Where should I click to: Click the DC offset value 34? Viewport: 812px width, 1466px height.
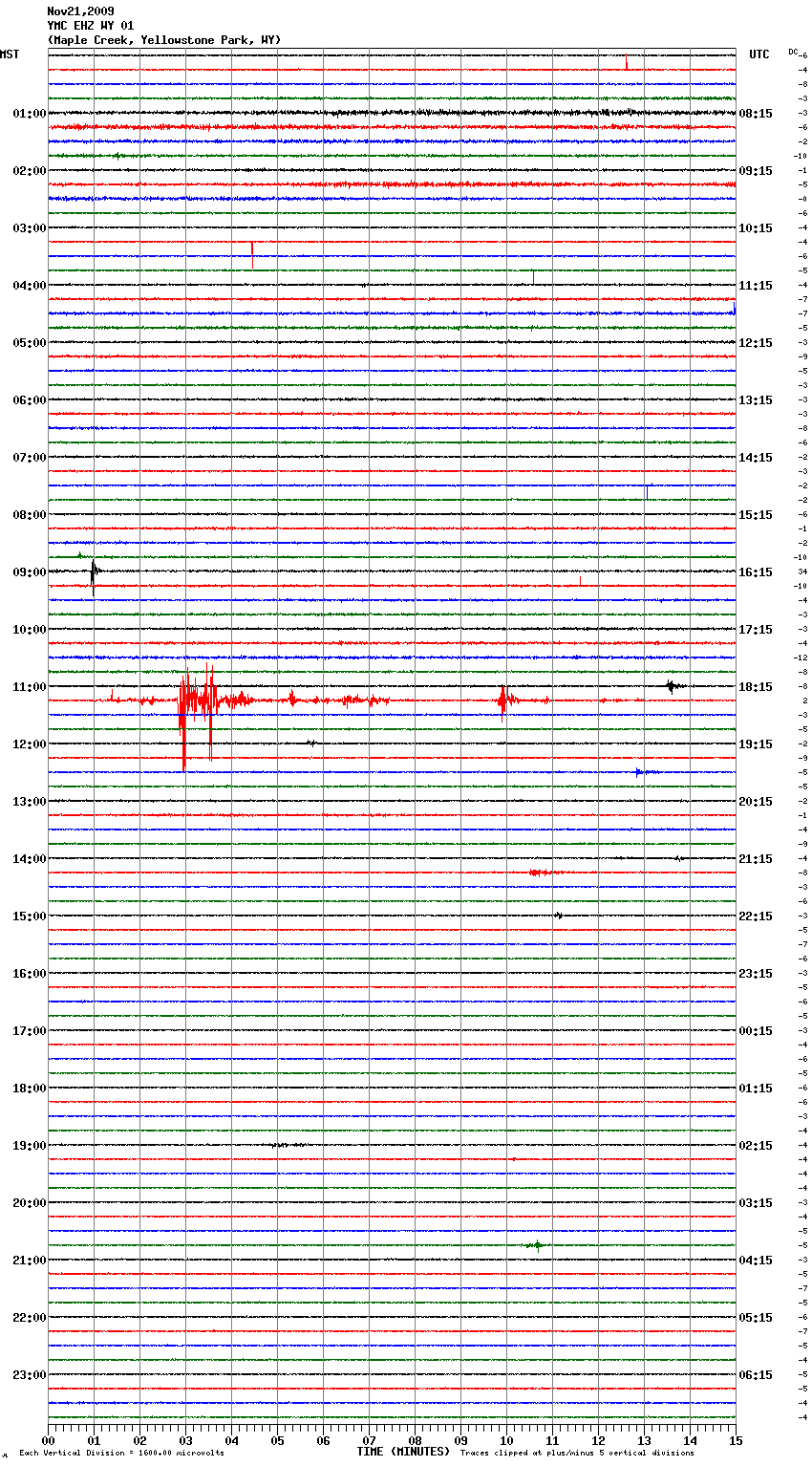(802, 571)
